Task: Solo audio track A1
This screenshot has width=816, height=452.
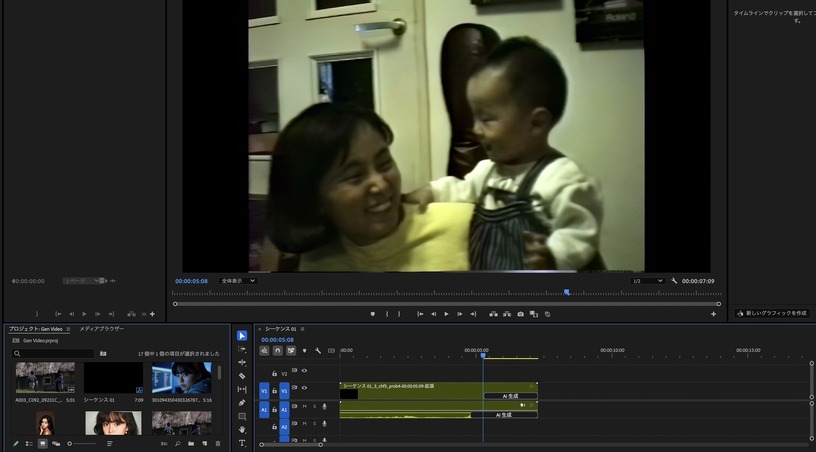Action: coord(314,406)
